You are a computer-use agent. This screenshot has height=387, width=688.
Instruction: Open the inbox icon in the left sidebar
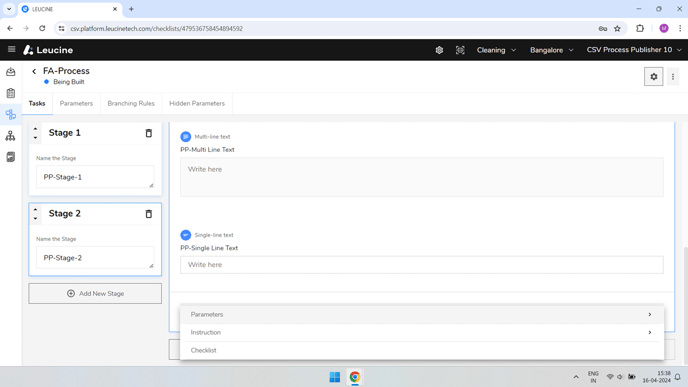coord(11,72)
